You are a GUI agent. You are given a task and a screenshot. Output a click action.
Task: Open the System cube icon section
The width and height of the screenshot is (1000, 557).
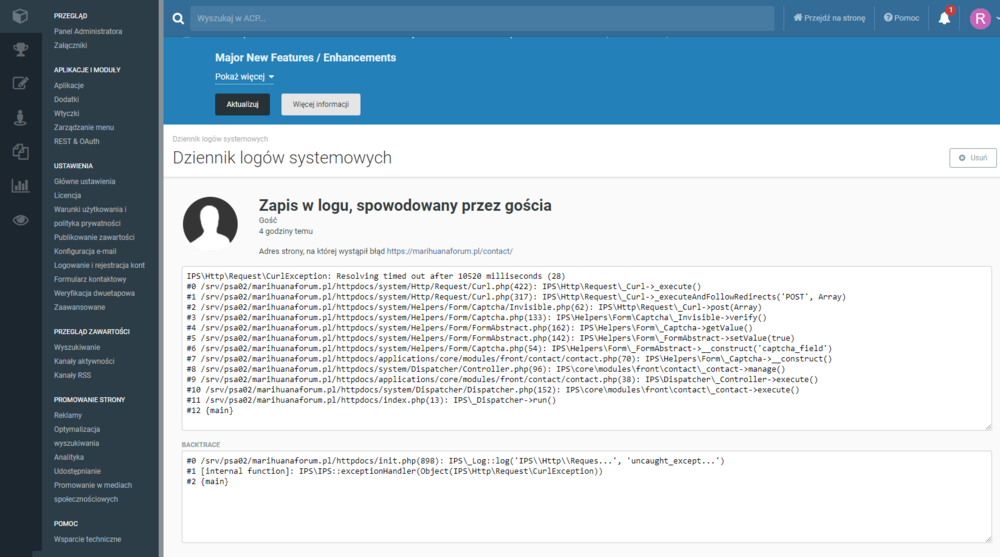tap(20, 17)
